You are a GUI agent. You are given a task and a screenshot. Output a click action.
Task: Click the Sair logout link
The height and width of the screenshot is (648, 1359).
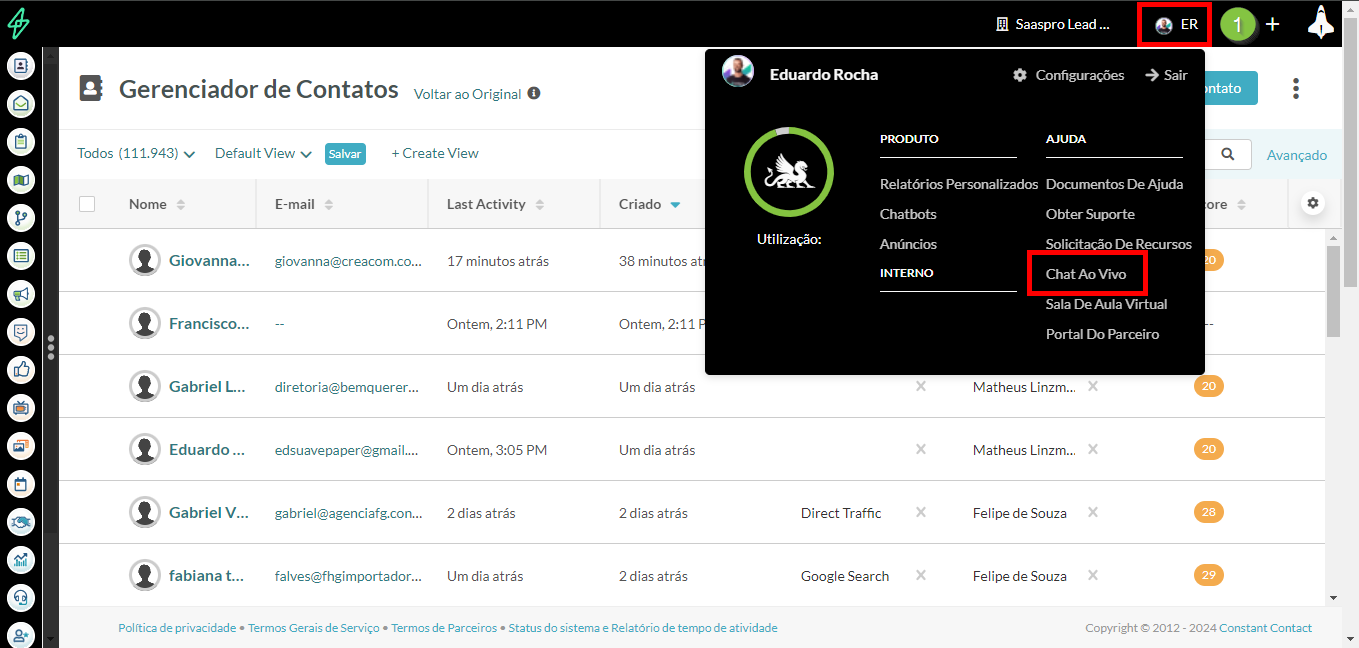pos(1166,75)
